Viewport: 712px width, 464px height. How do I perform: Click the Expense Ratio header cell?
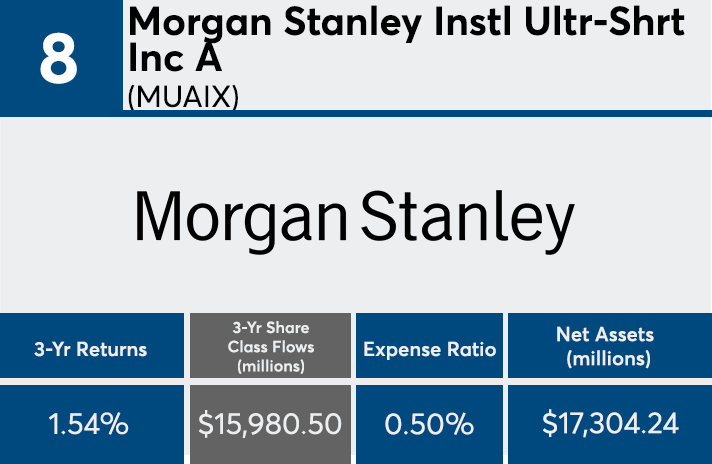tap(430, 349)
